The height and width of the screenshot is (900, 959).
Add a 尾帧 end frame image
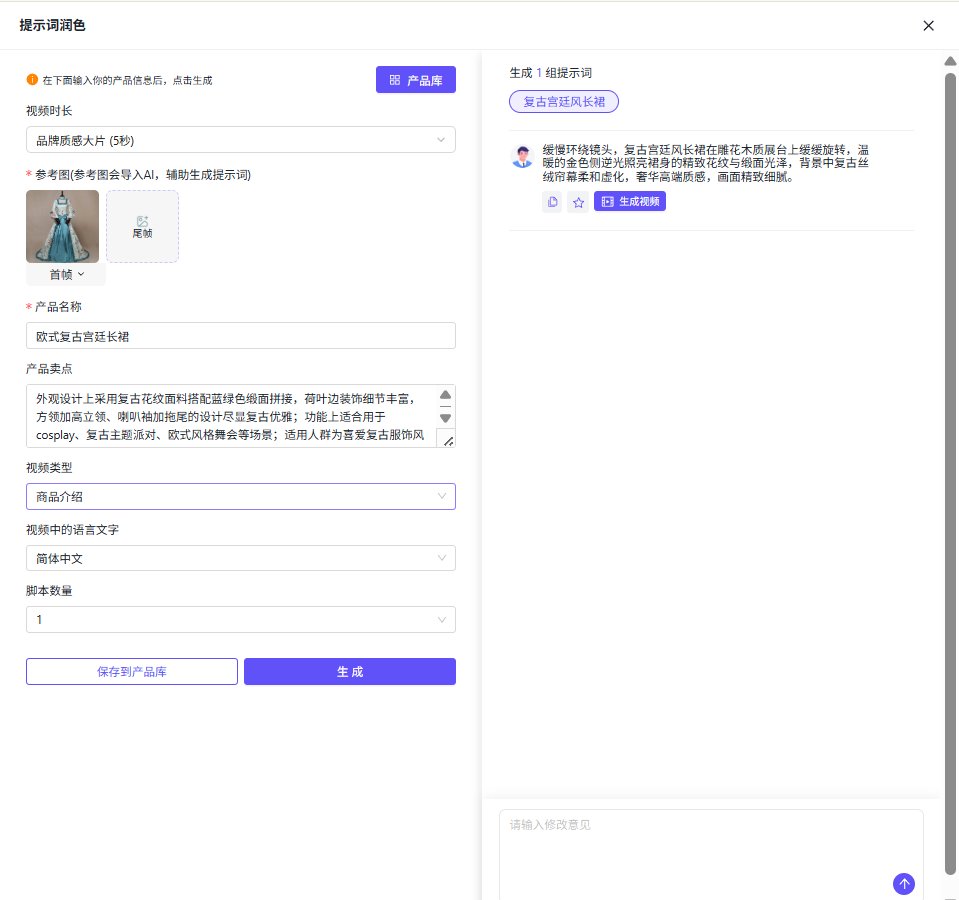click(x=143, y=227)
